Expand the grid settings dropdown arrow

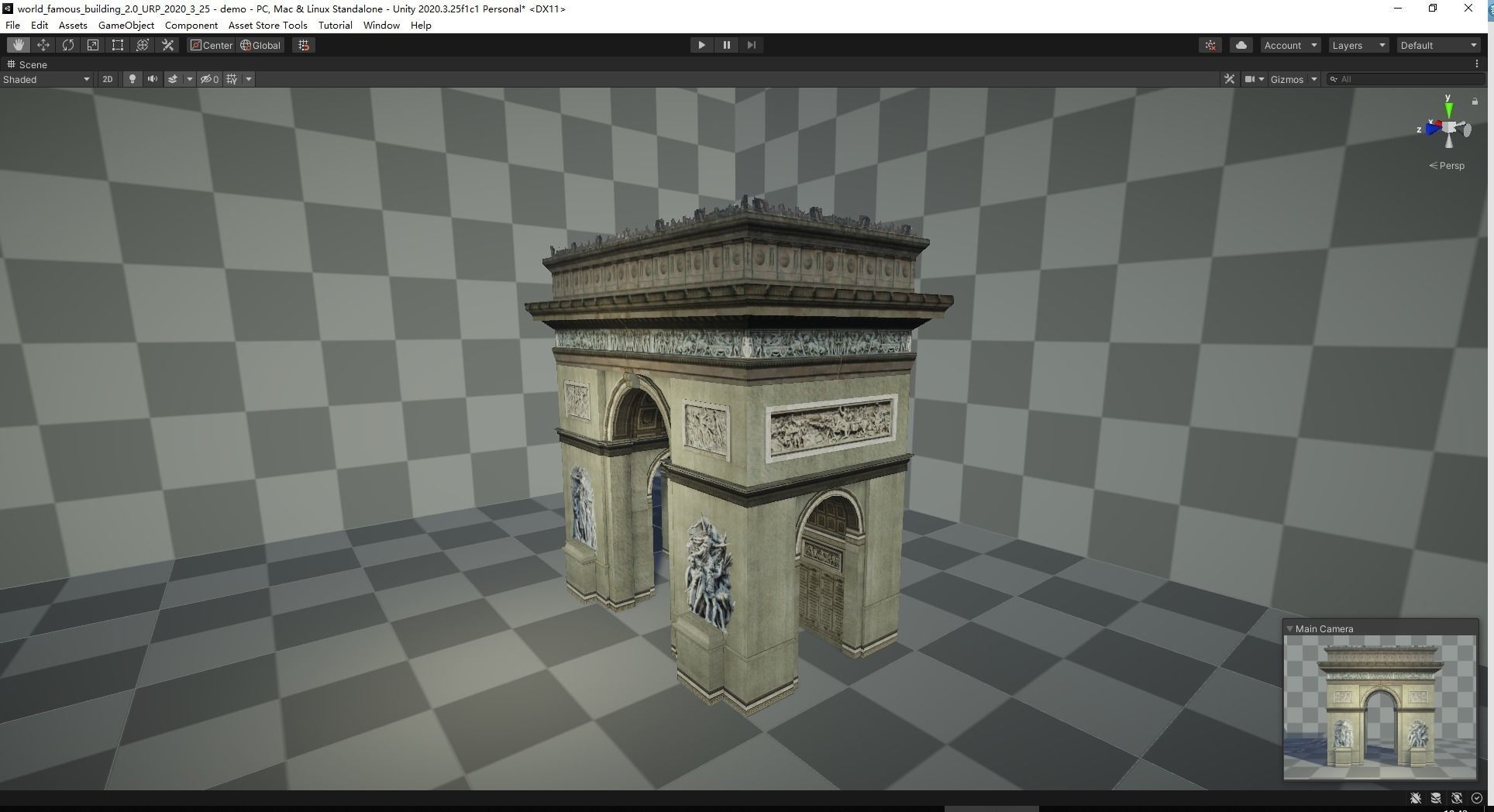click(x=249, y=79)
